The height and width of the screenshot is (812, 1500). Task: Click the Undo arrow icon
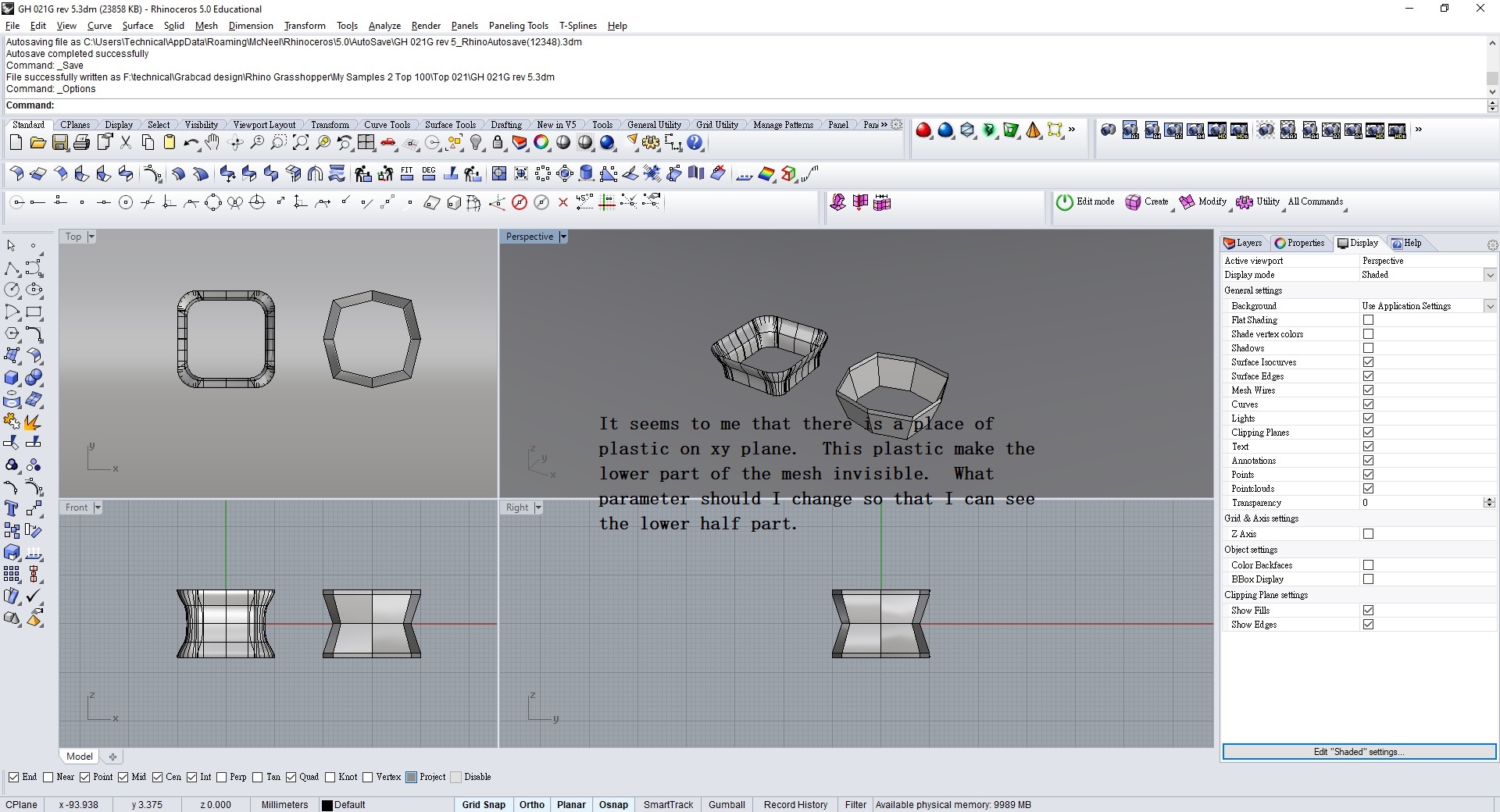coord(190,143)
